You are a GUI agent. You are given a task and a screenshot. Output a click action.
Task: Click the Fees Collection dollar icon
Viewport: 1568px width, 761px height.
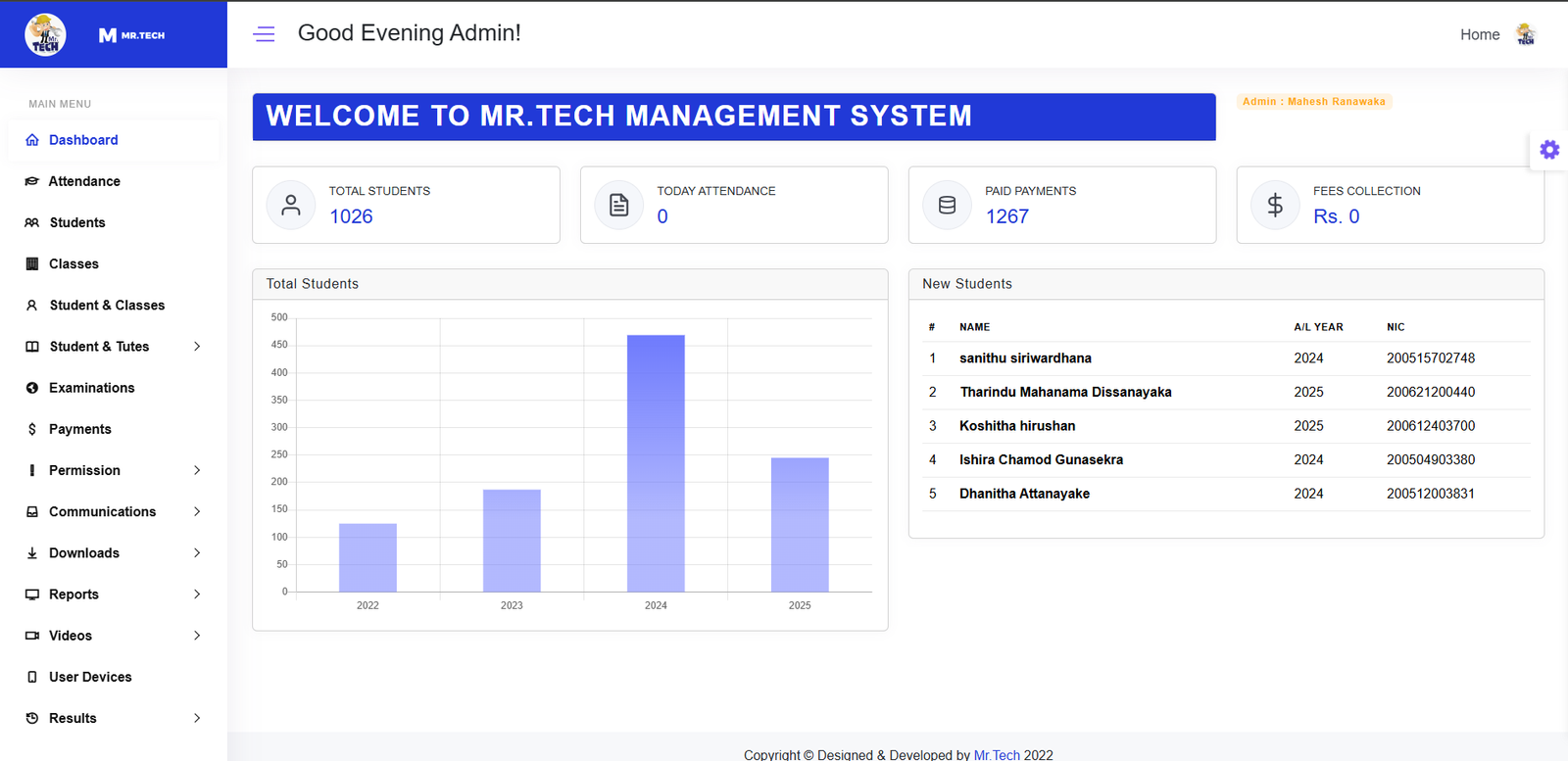click(x=1275, y=205)
